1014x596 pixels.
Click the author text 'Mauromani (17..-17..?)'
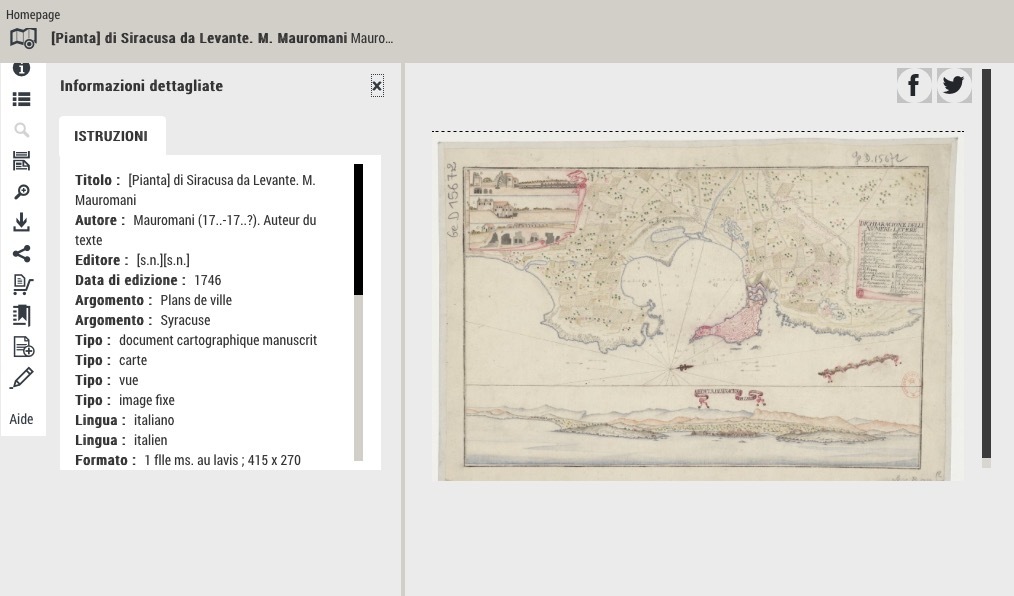click(195, 220)
